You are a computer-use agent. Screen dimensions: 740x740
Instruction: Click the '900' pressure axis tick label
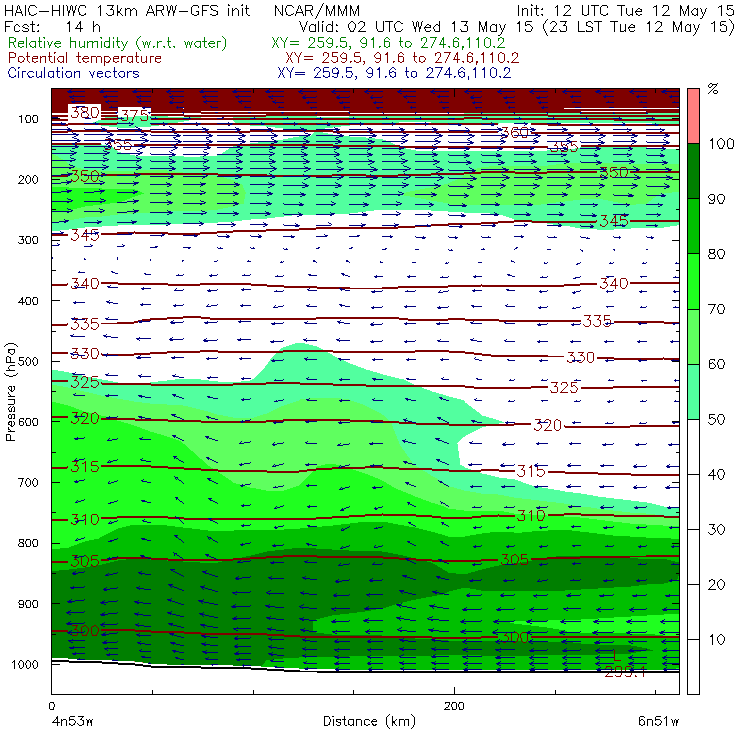(28, 604)
